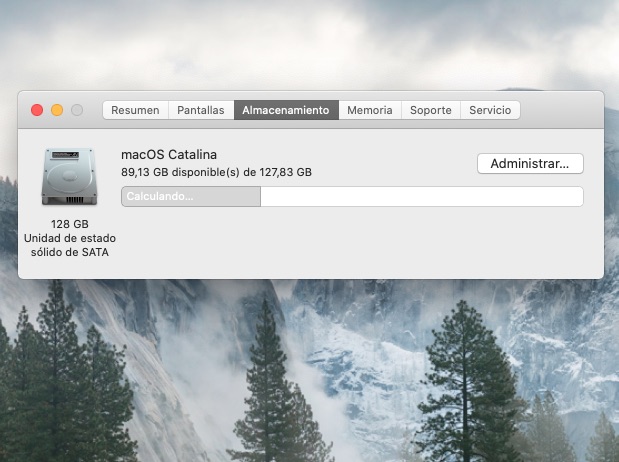The width and height of the screenshot is (619, 462).
Task: Show the Soporte tab
Action: [x=430, y=110]
